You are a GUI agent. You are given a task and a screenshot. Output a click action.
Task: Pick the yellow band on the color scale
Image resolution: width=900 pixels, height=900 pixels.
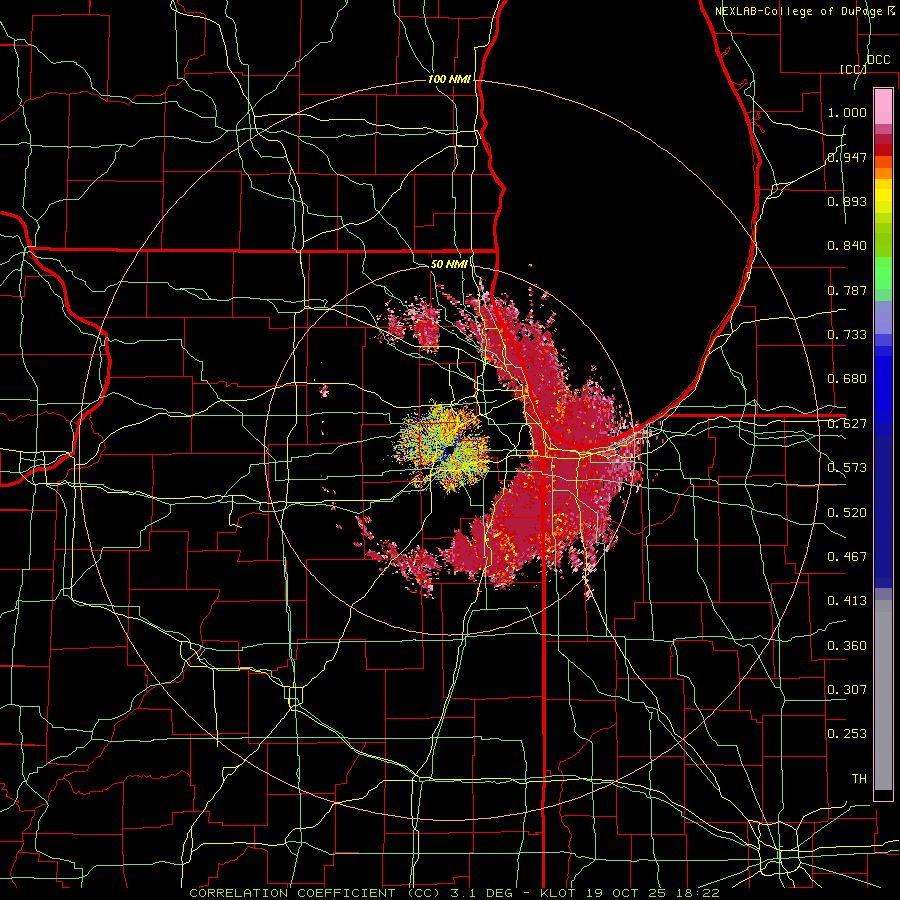pos(883,197)
